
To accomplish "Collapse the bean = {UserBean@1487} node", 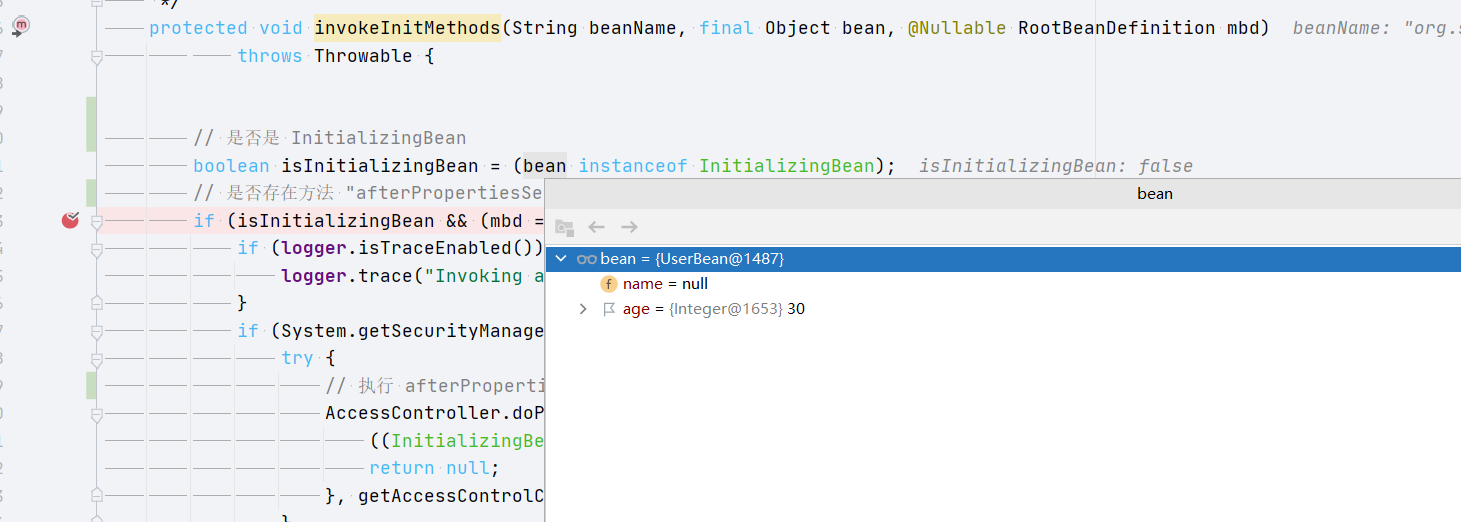I will tap(561, 259).
